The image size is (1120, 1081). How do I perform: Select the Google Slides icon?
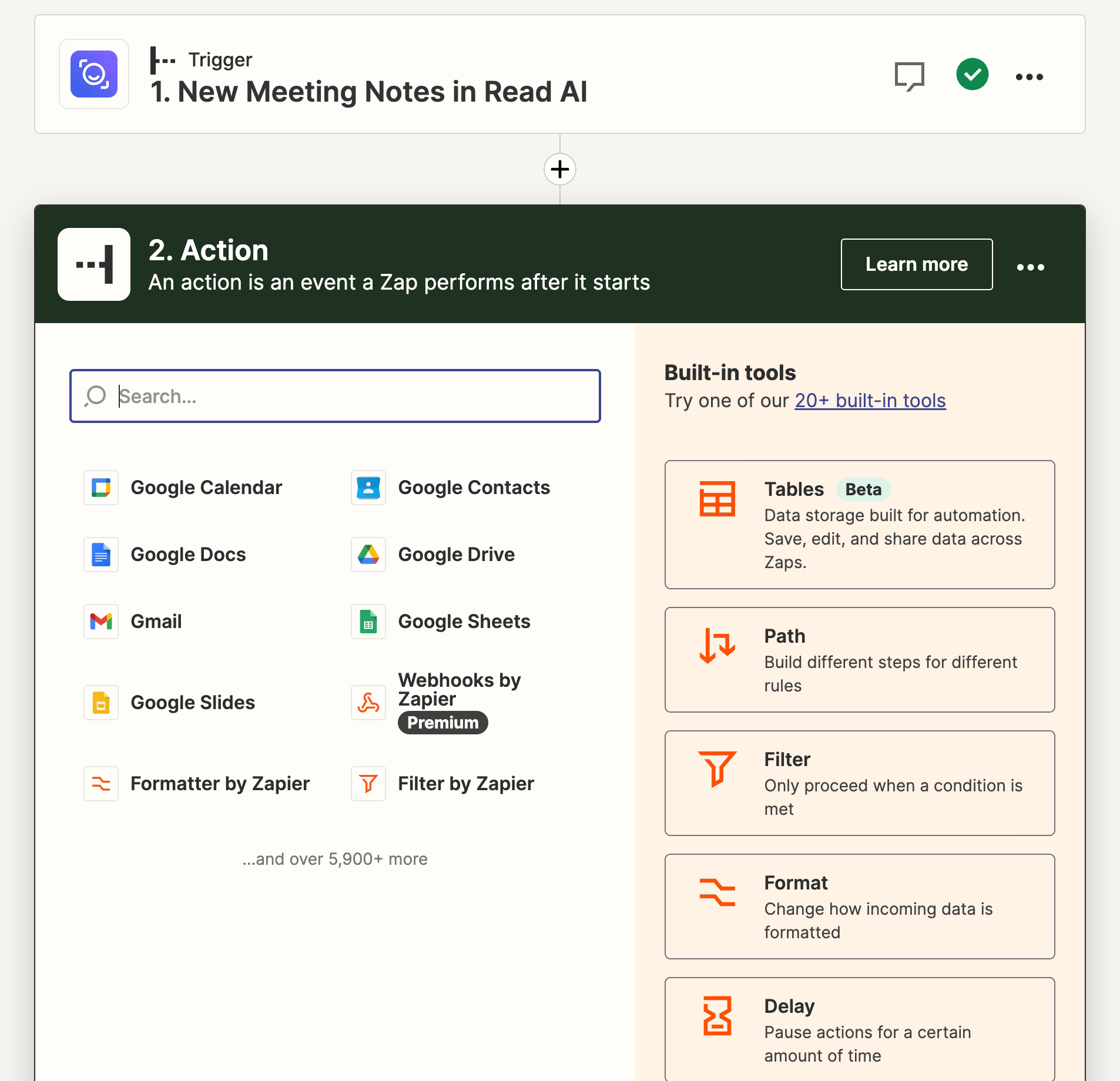tap(101, 703)
